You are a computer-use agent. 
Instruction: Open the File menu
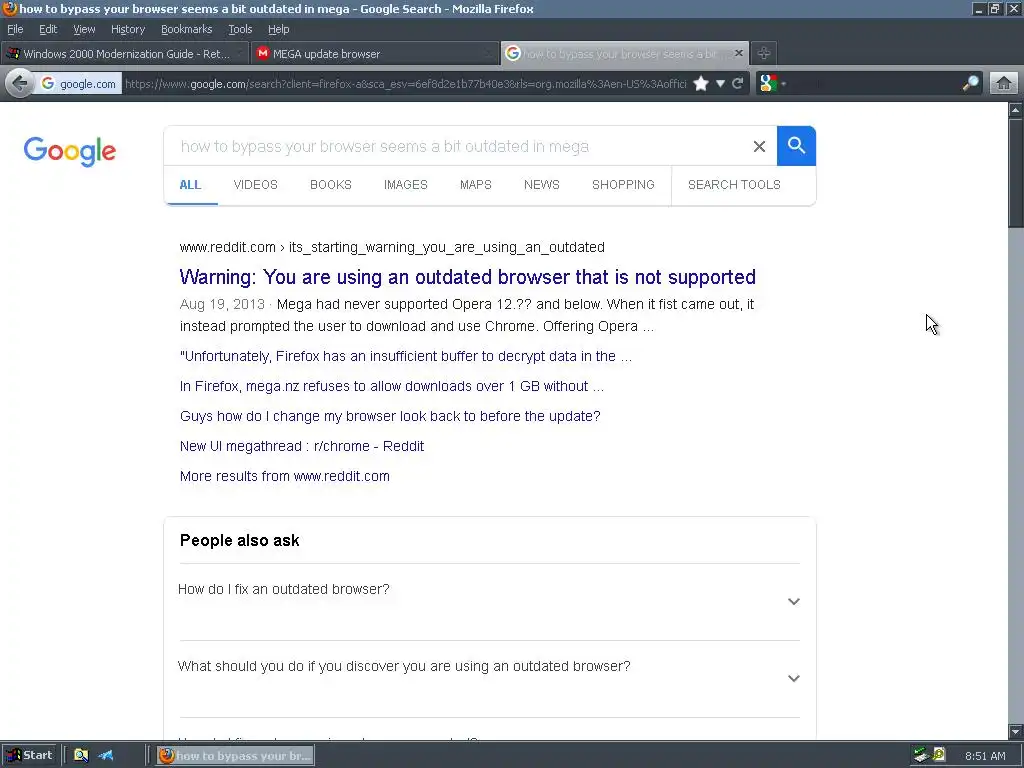tap(15, 29)
